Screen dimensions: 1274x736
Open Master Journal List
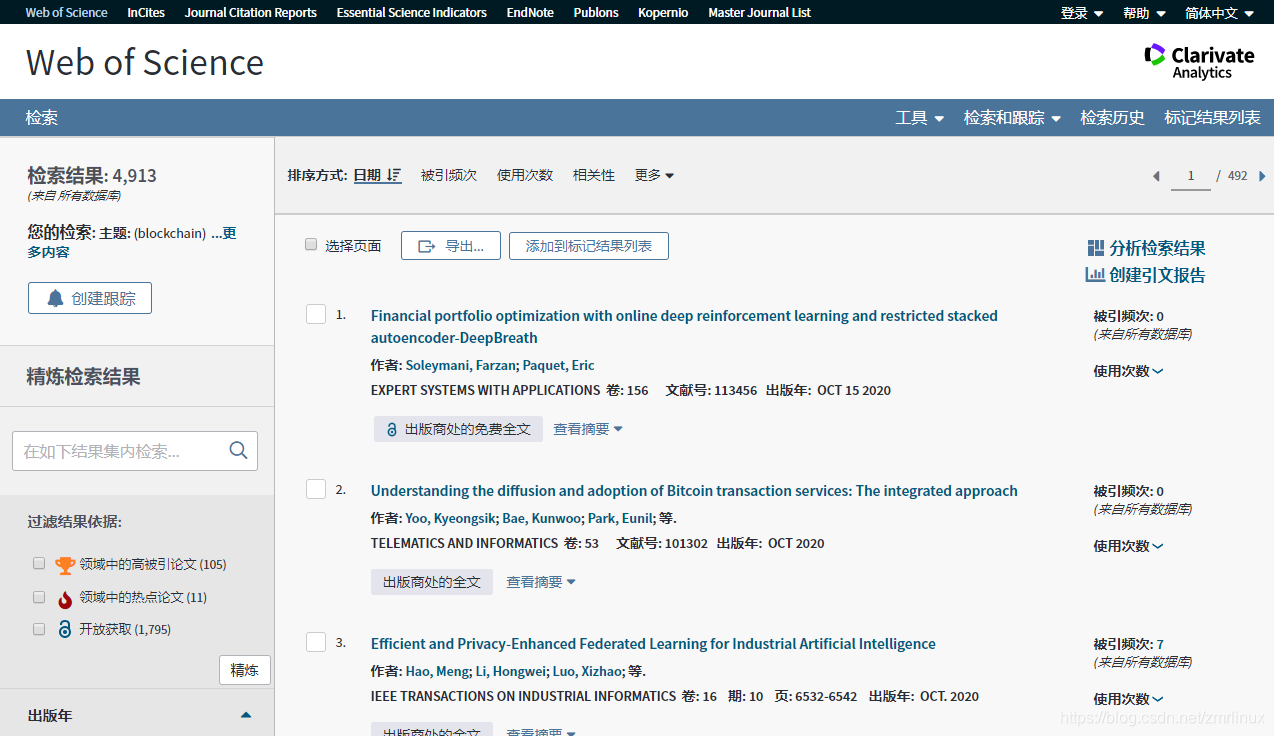(x=759, y=13)
